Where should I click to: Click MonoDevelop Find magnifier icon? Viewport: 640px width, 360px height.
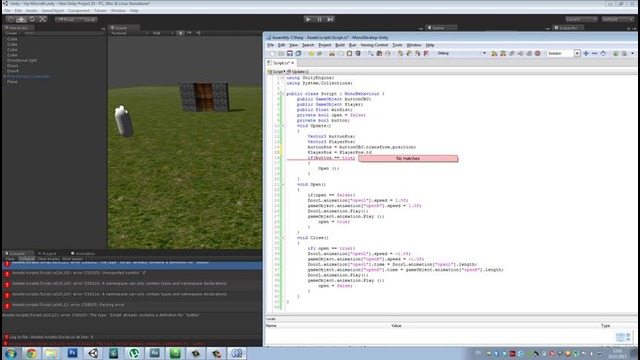pyautogui.click(x=370, y=53)
